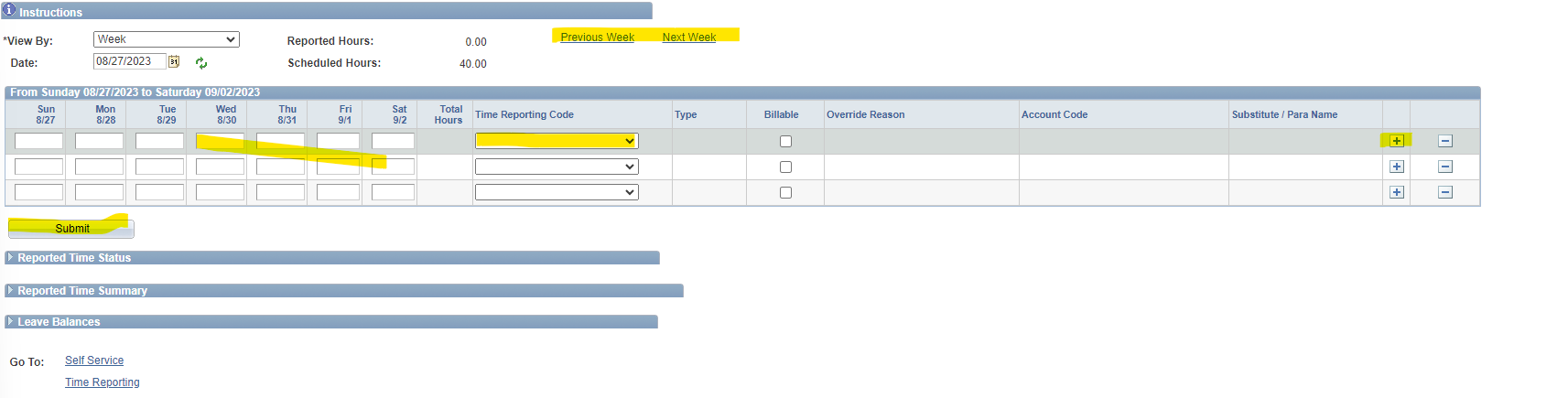Image resolution: width=1568 pixels, height=398 pixels.
Task: Add a row after the first row
Action: pyautogui.click(x=1397, y=141)
